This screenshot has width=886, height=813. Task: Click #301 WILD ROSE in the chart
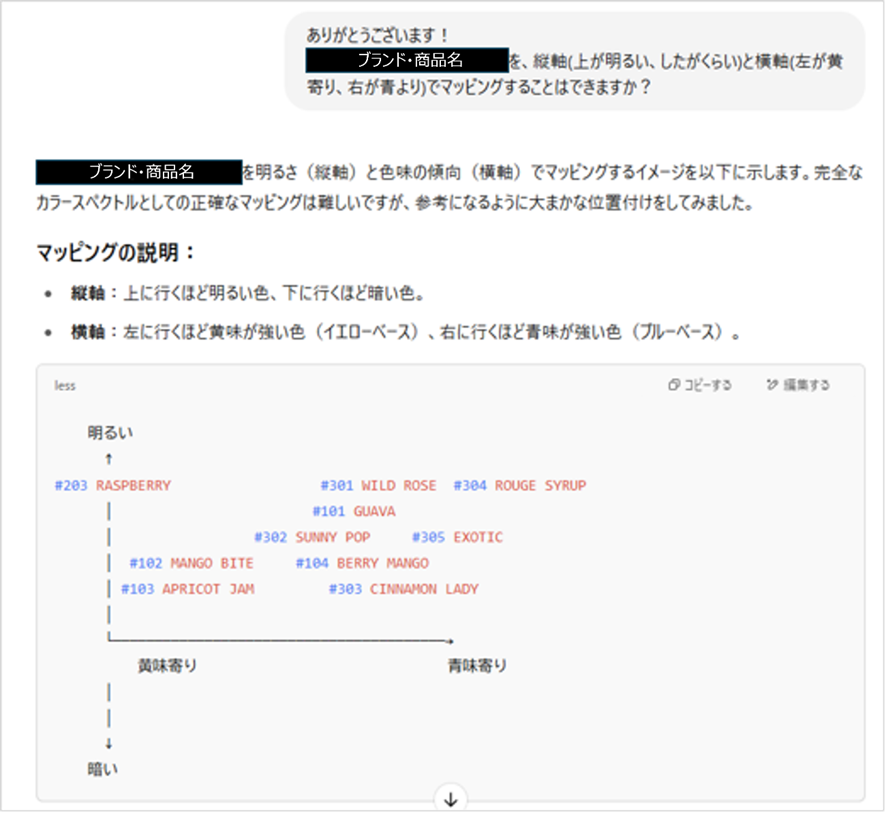[378, 486]
